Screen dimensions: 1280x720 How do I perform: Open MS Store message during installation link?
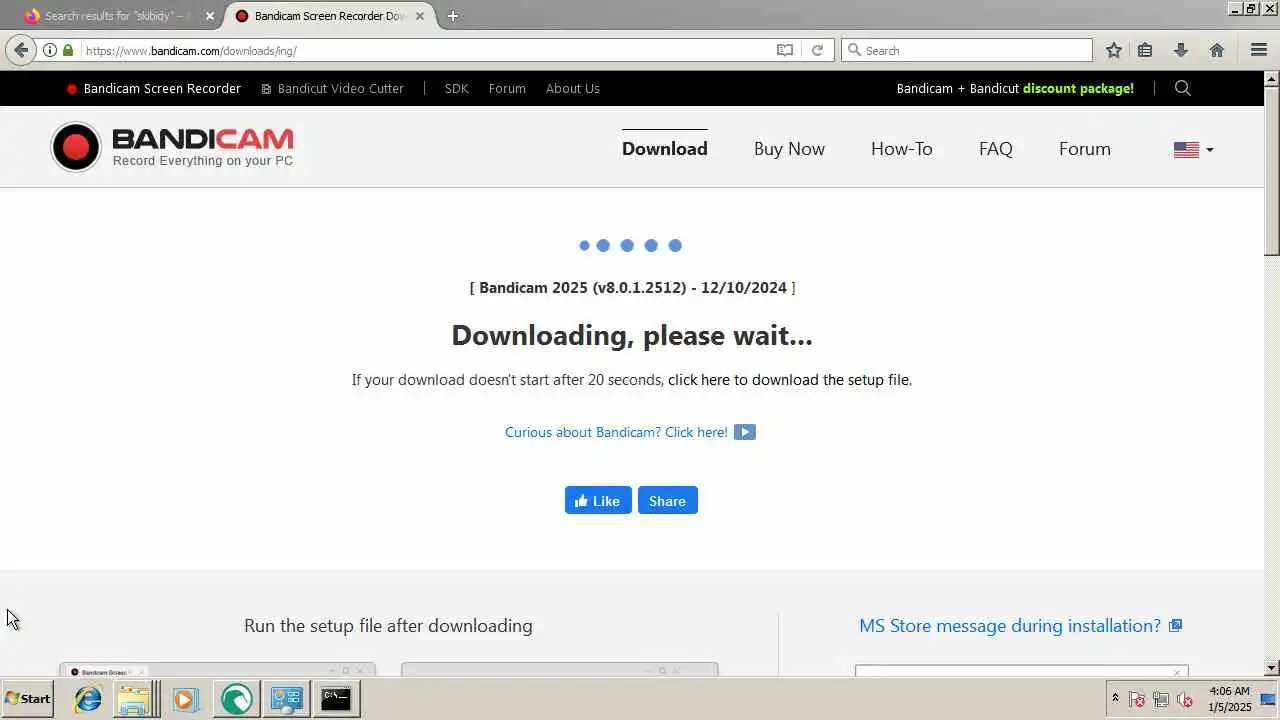coord(1010,626)
